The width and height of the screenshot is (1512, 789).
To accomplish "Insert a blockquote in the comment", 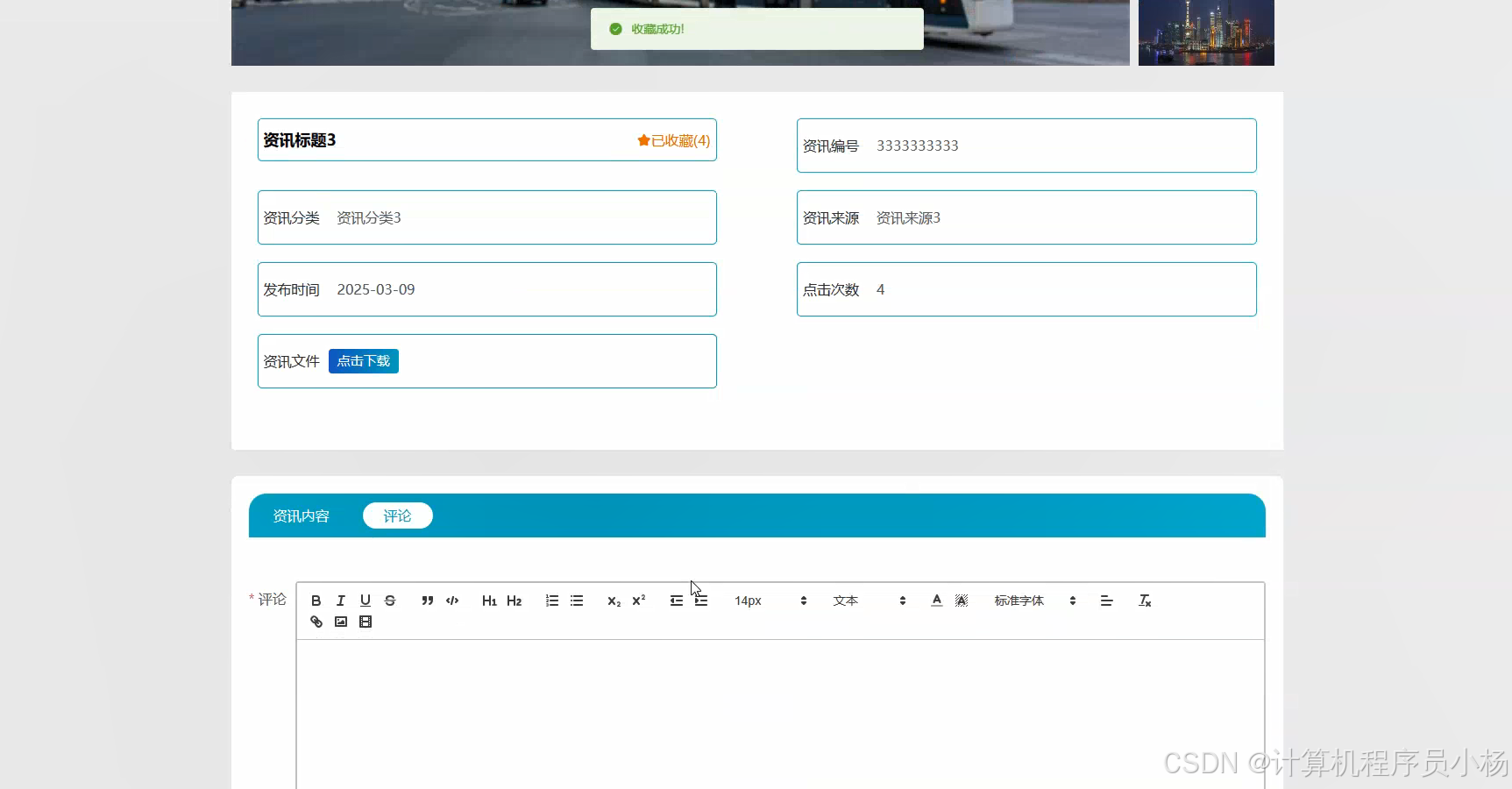I will (428, 601).
